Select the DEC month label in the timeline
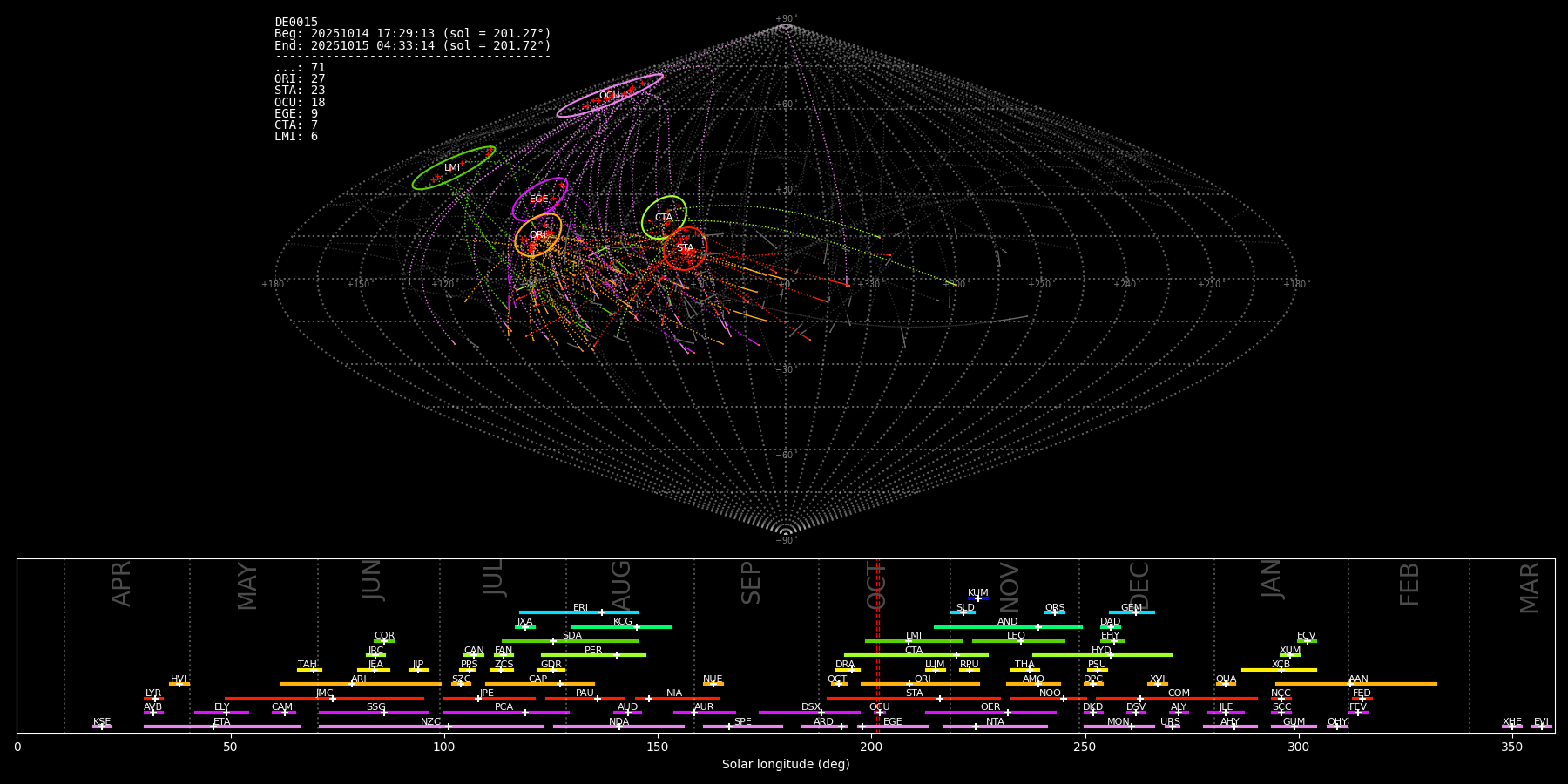Screen dimensions: 1568x784 click(1139, 585)
